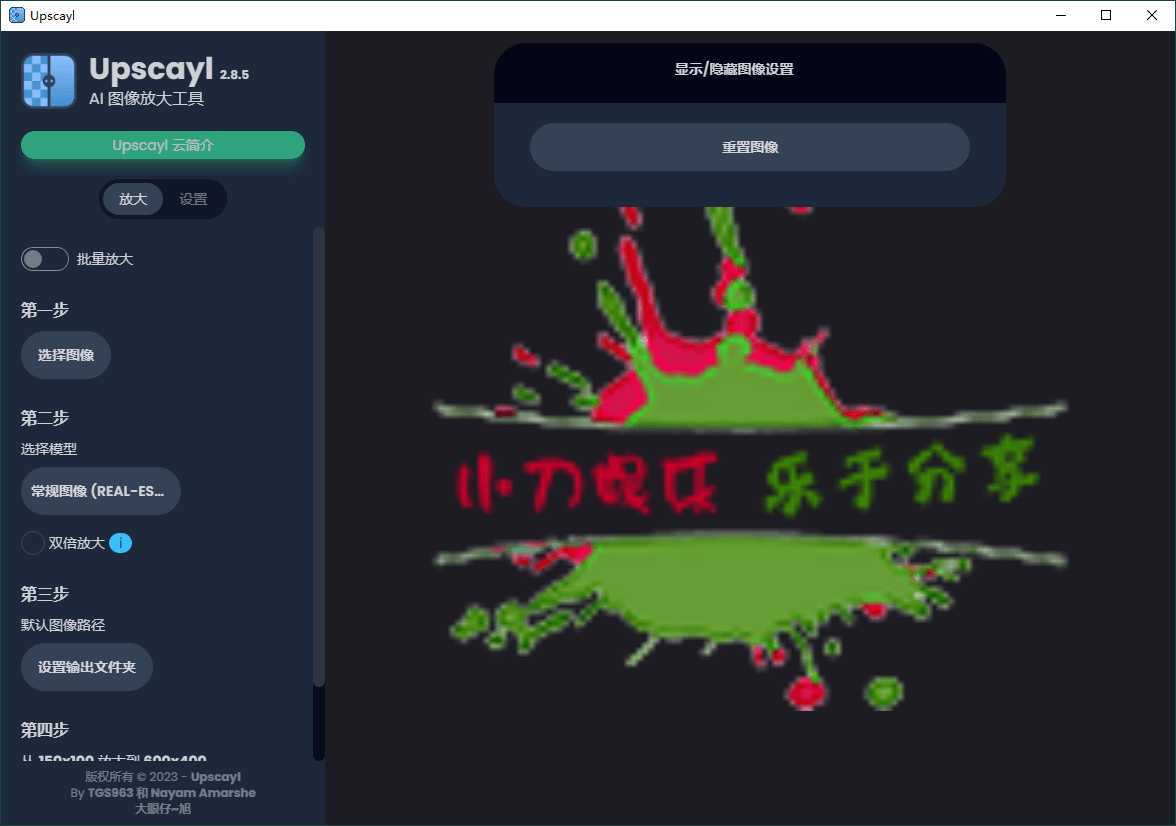Switch to the 放大 tab
This screenshot has height=826, width=1176.
pos(133,199)
